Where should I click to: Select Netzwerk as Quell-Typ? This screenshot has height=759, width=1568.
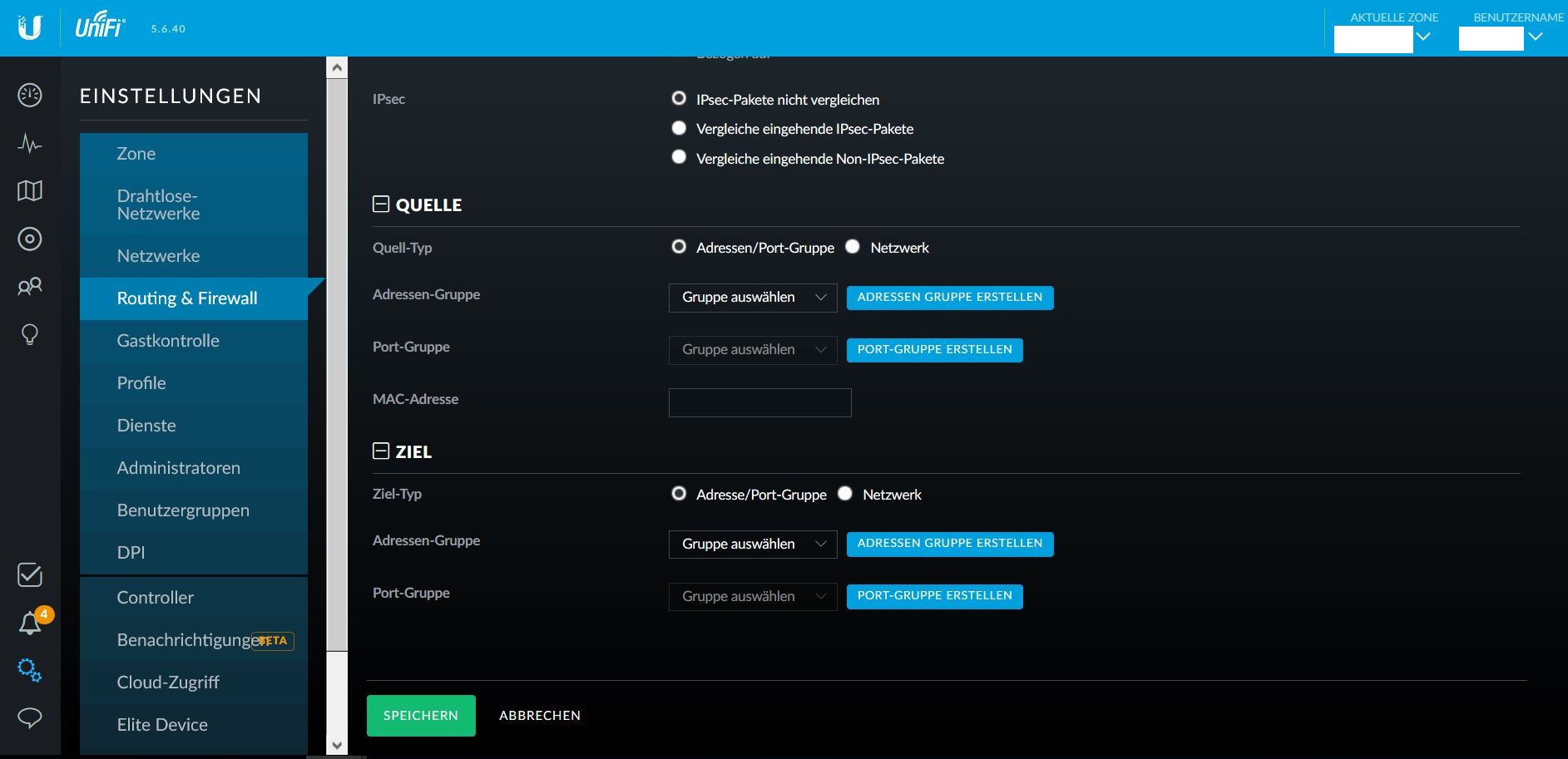[853, 247]
